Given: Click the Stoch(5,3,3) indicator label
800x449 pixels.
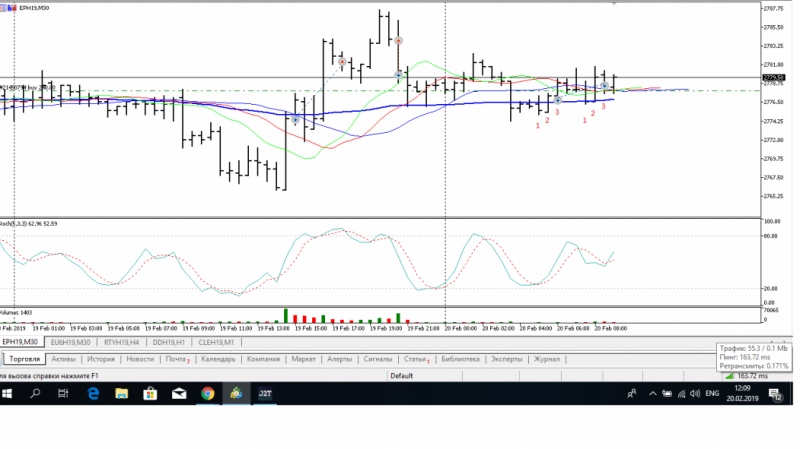Looking at the screenshot, I should [29, 223].
